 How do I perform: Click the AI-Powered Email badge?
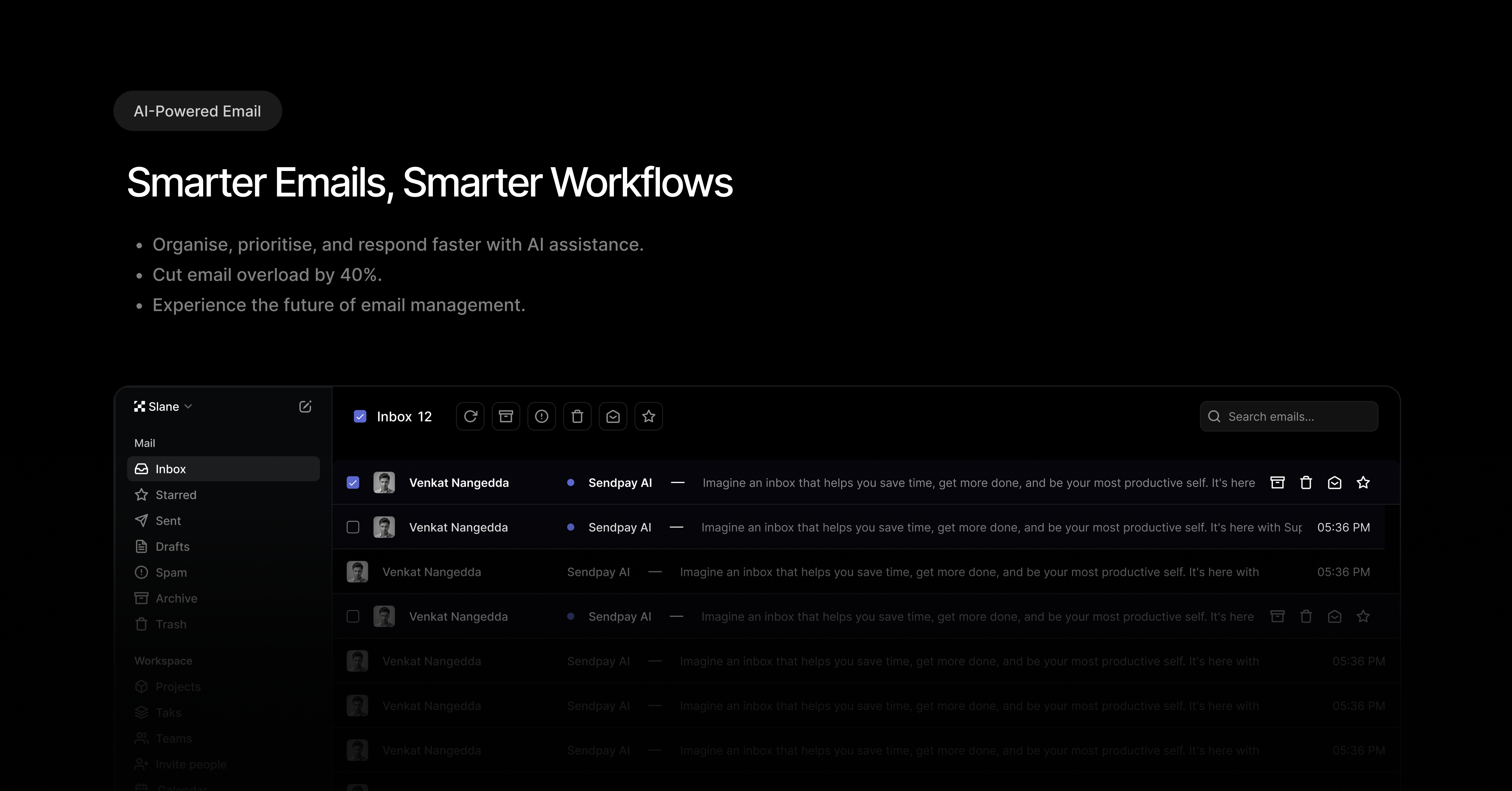197,111
